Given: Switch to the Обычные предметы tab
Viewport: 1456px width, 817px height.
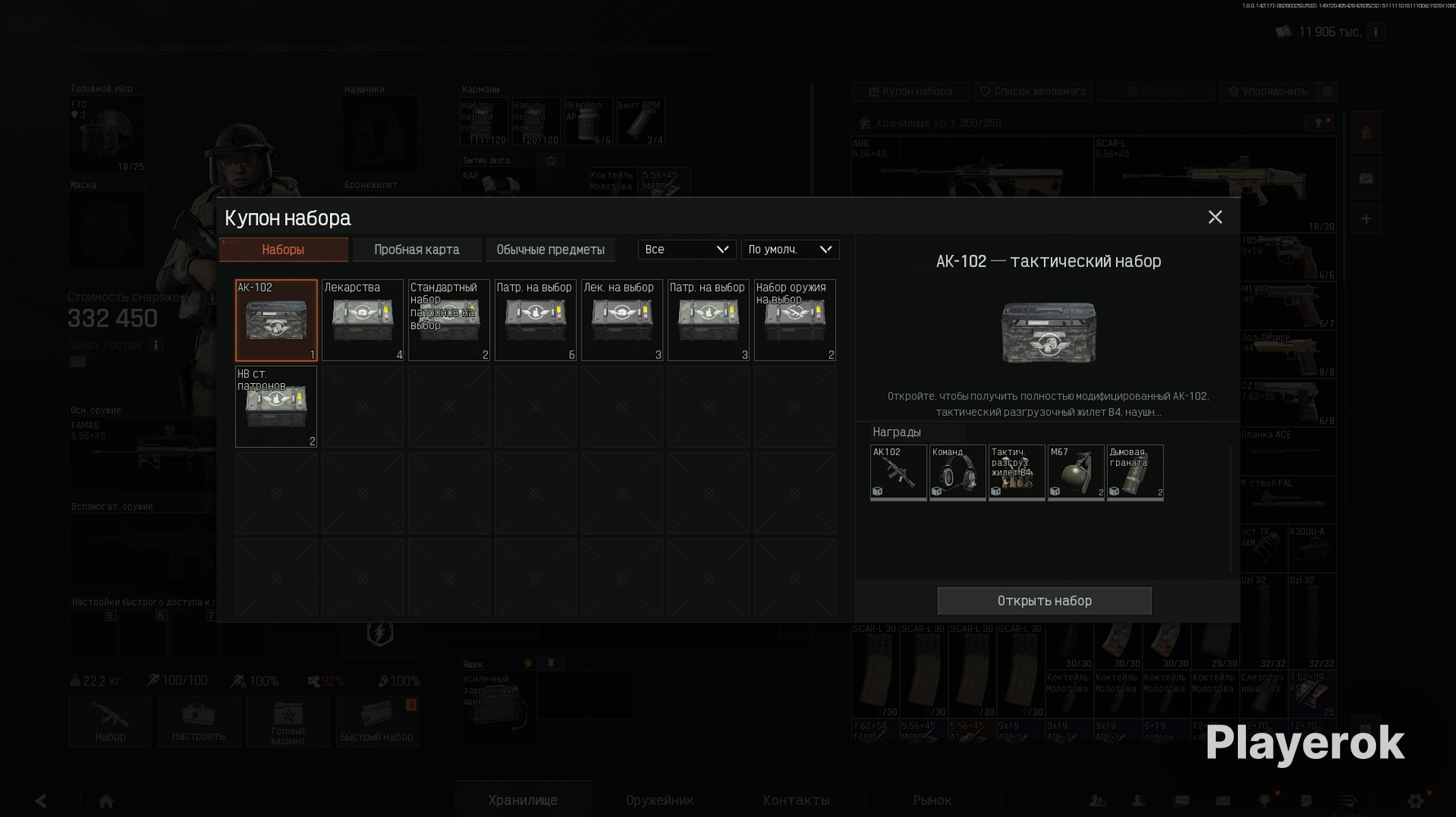Looking at the screenshot, I should [x=551, y=250].
